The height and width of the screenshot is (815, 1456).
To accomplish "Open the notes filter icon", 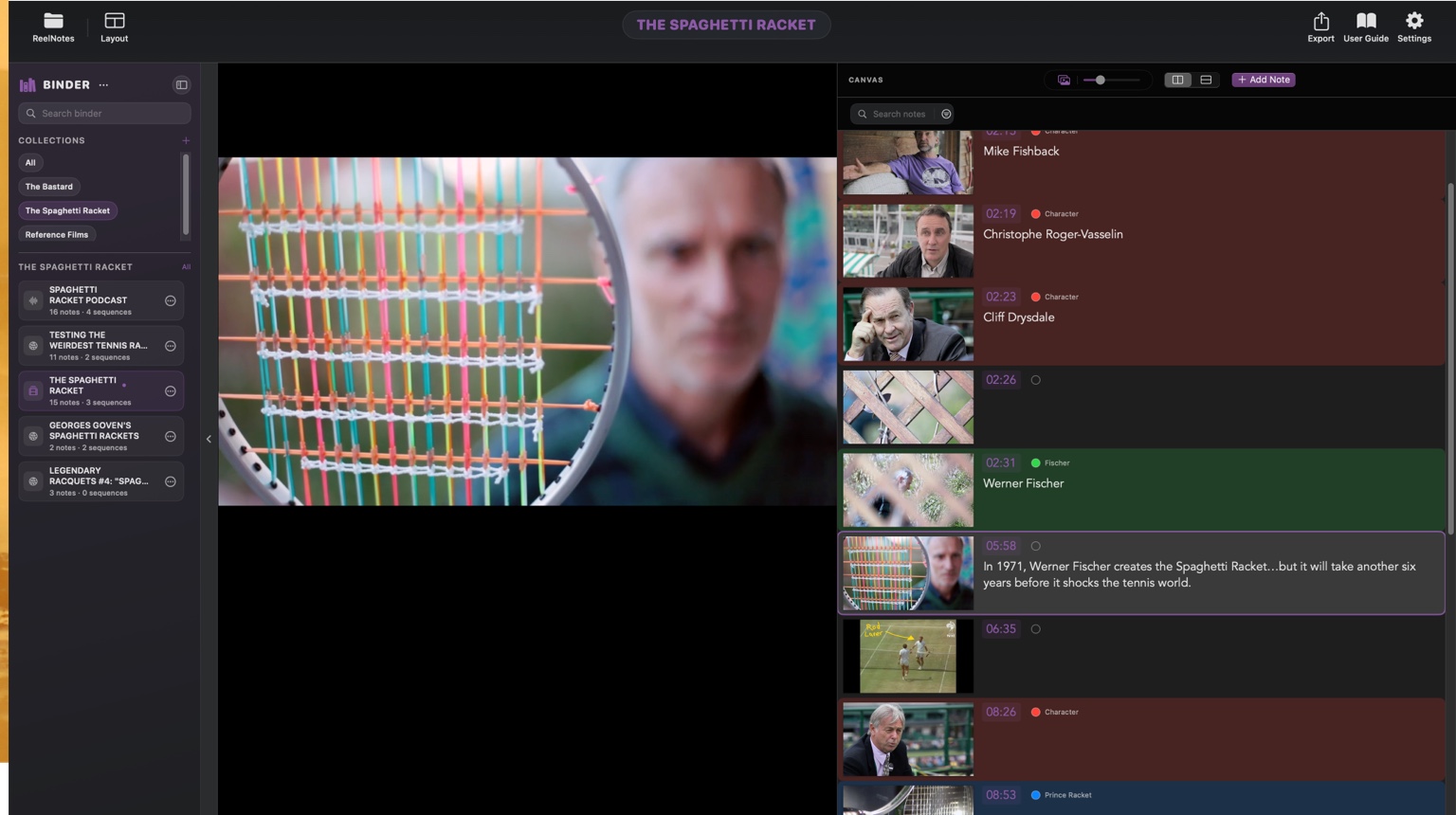I will click(x=946, y=114).
